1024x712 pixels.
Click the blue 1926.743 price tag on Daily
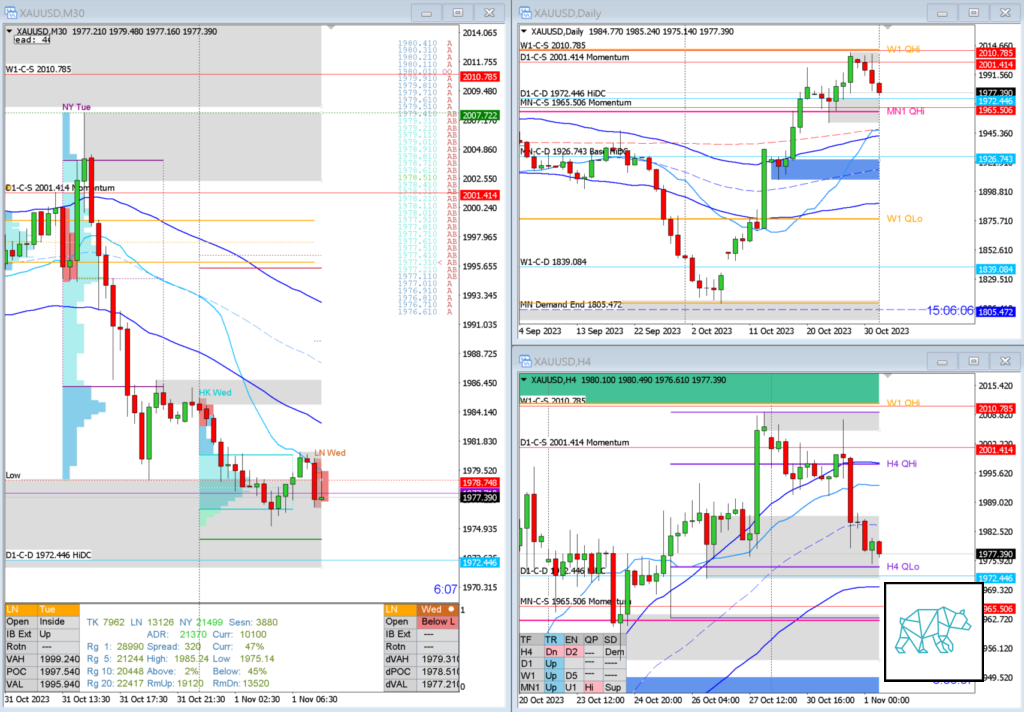tap(995, 159)
